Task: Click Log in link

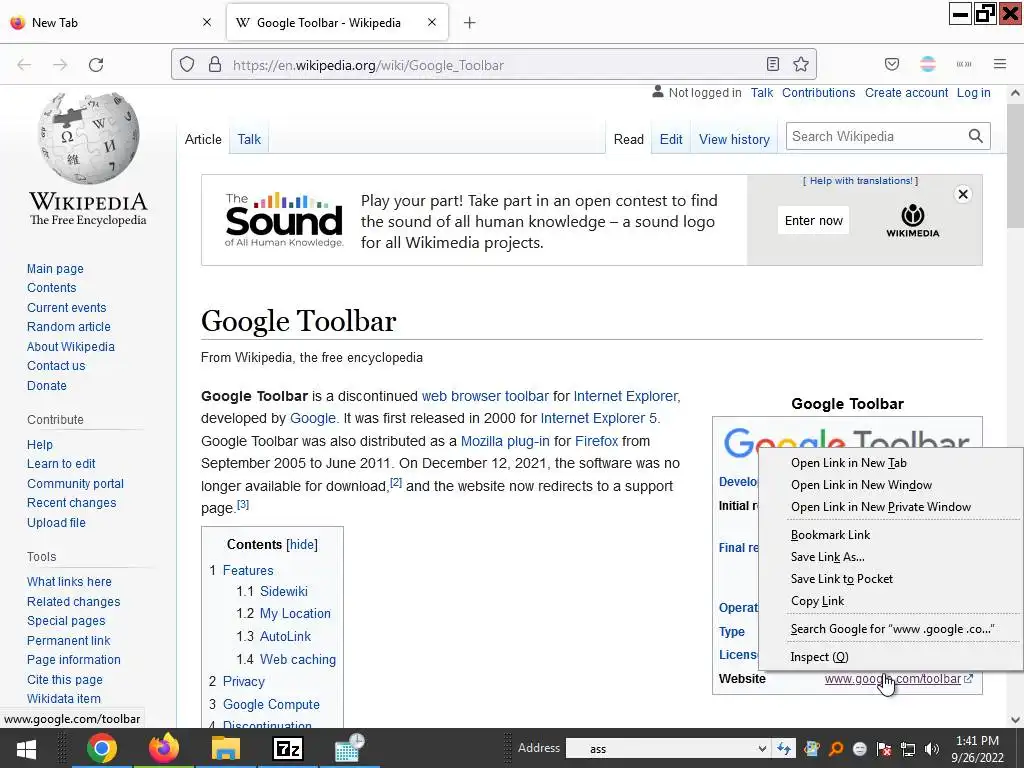Action: [x=974, y=93]
